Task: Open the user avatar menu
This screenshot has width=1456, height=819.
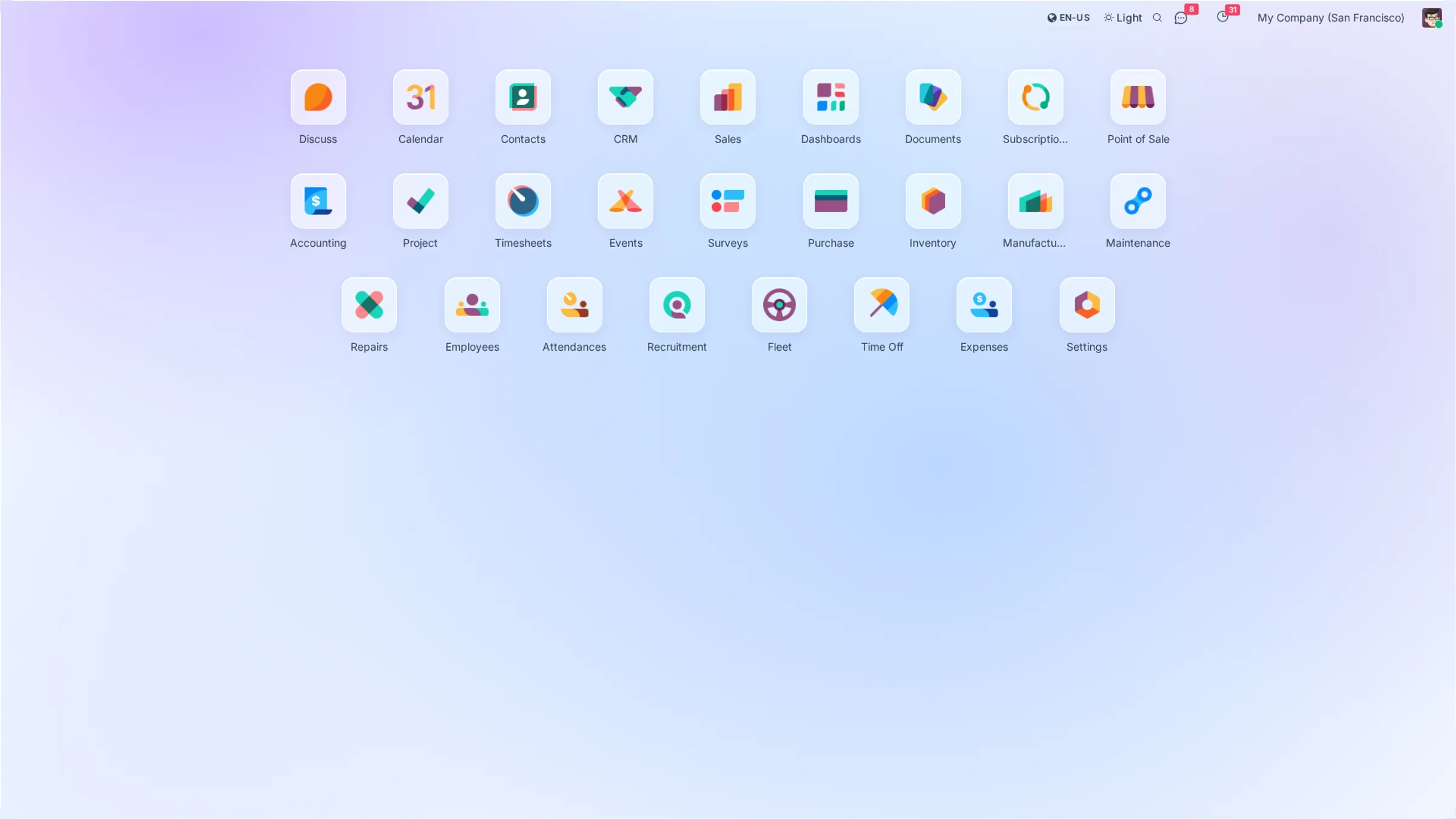Action: (1431, 18)
